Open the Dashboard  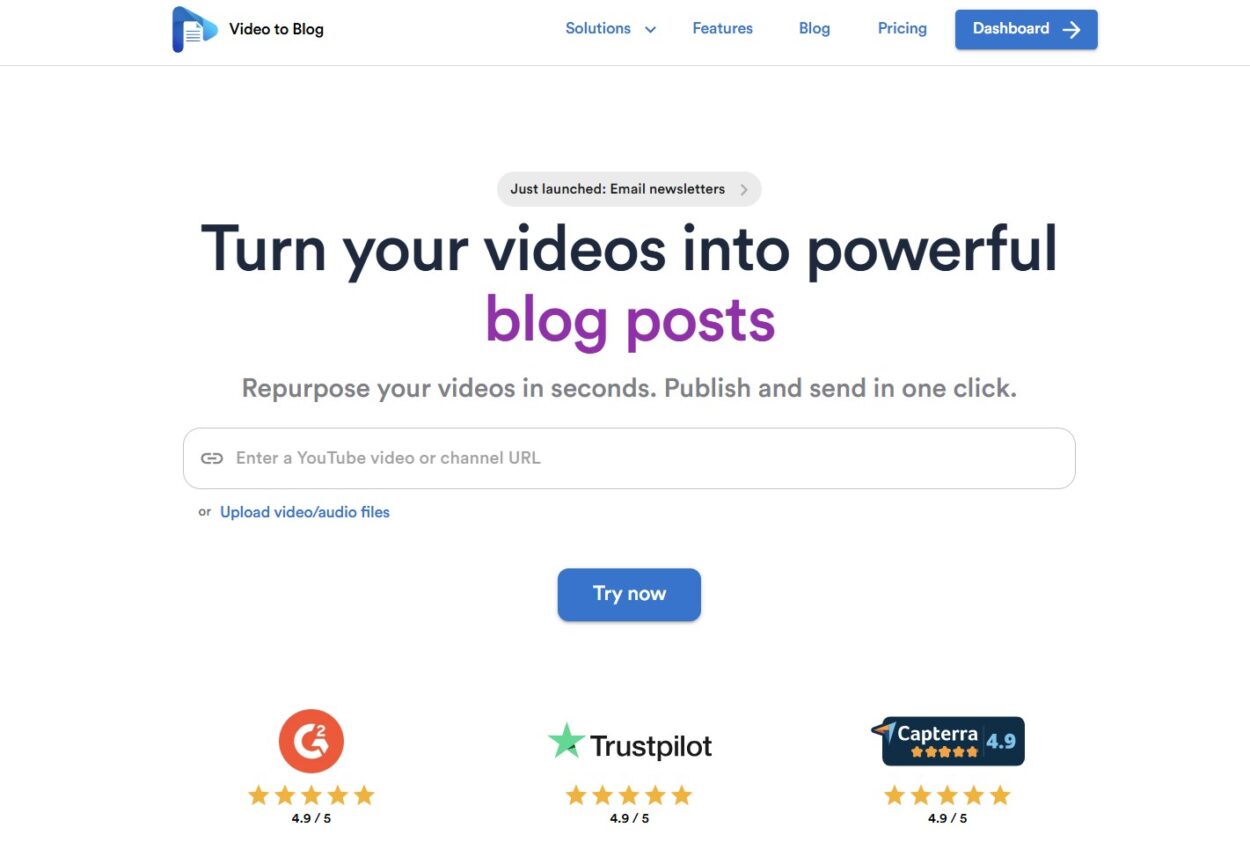(x=1026, y=29)
